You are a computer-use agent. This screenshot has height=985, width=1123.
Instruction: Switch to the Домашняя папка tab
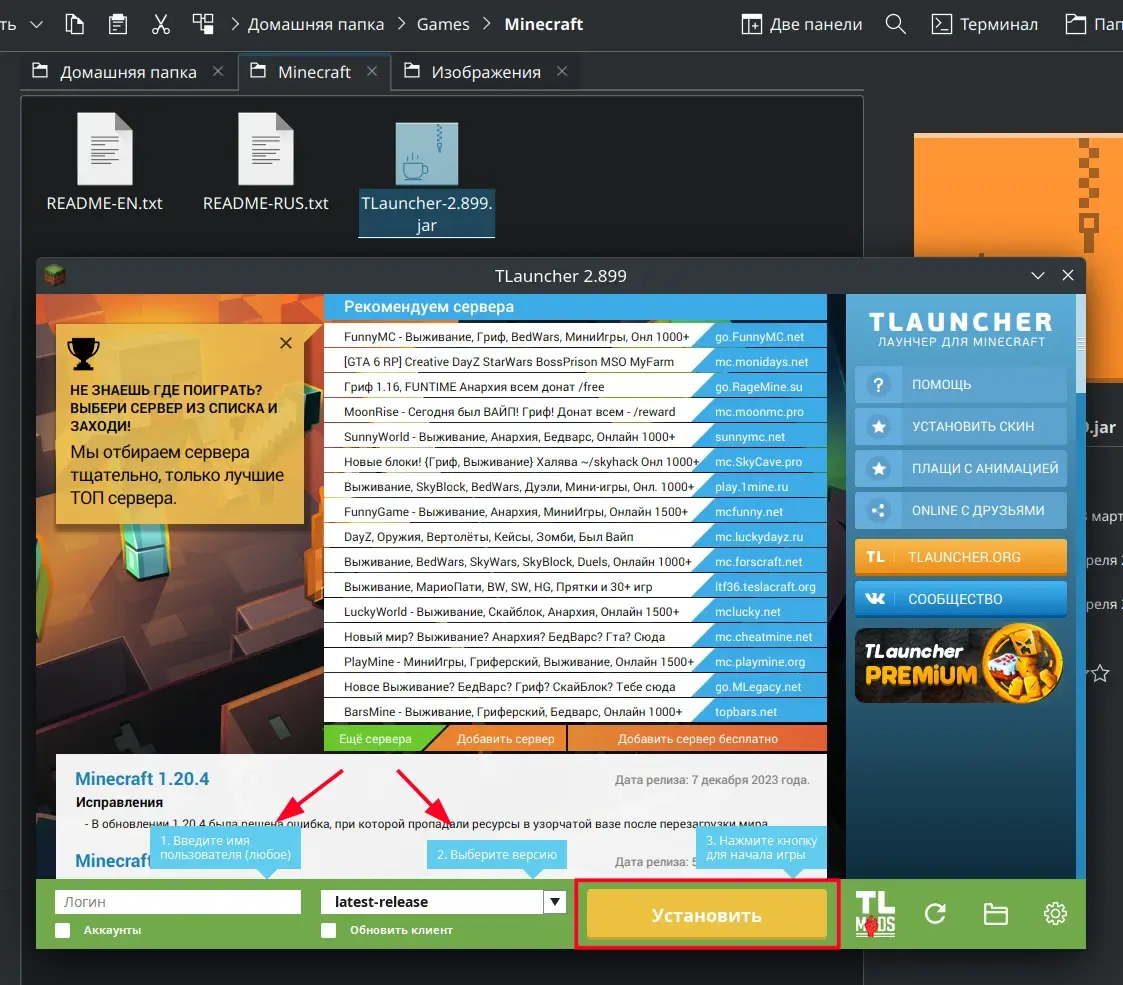127,72
